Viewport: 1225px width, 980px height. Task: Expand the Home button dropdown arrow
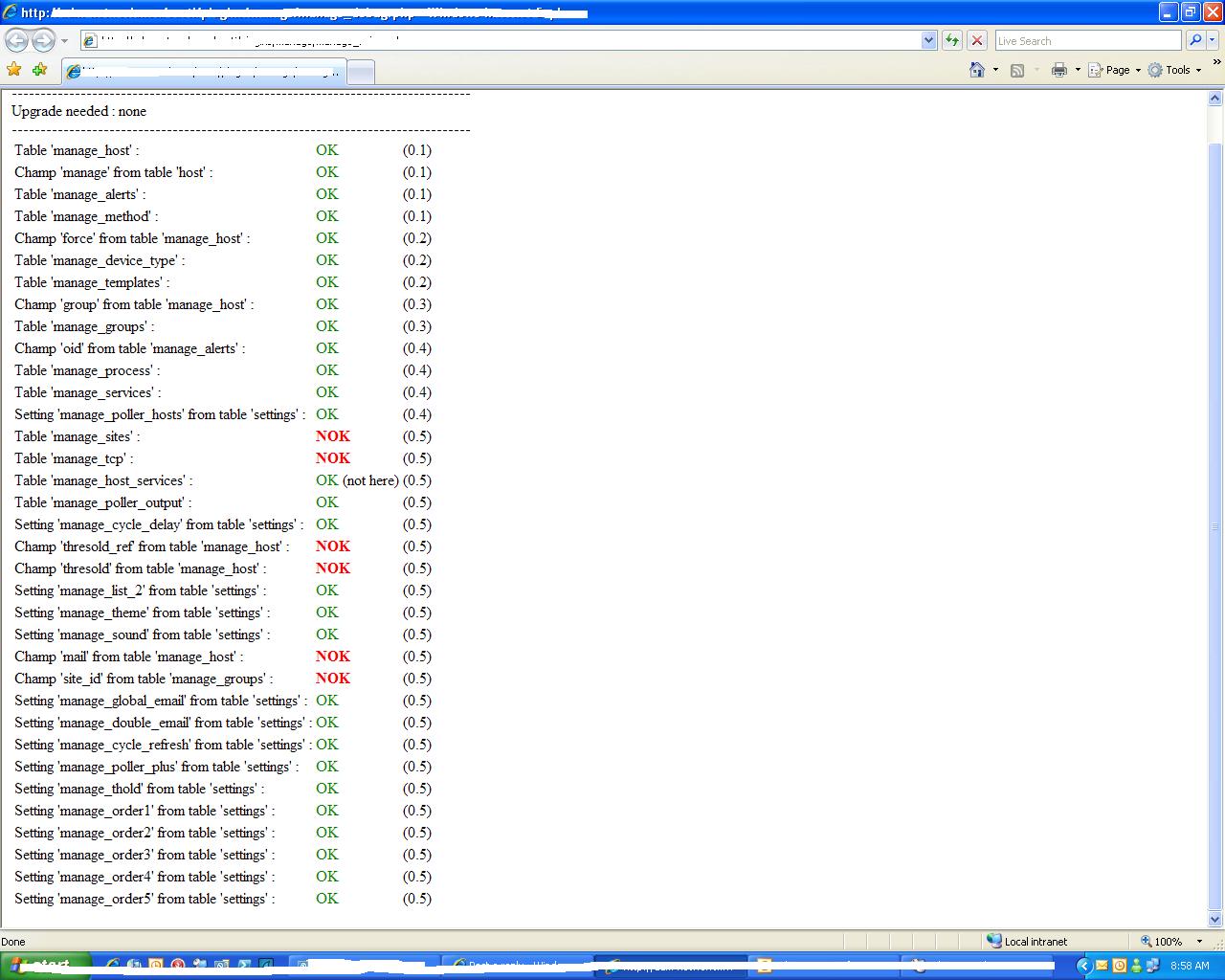[995, 70]
